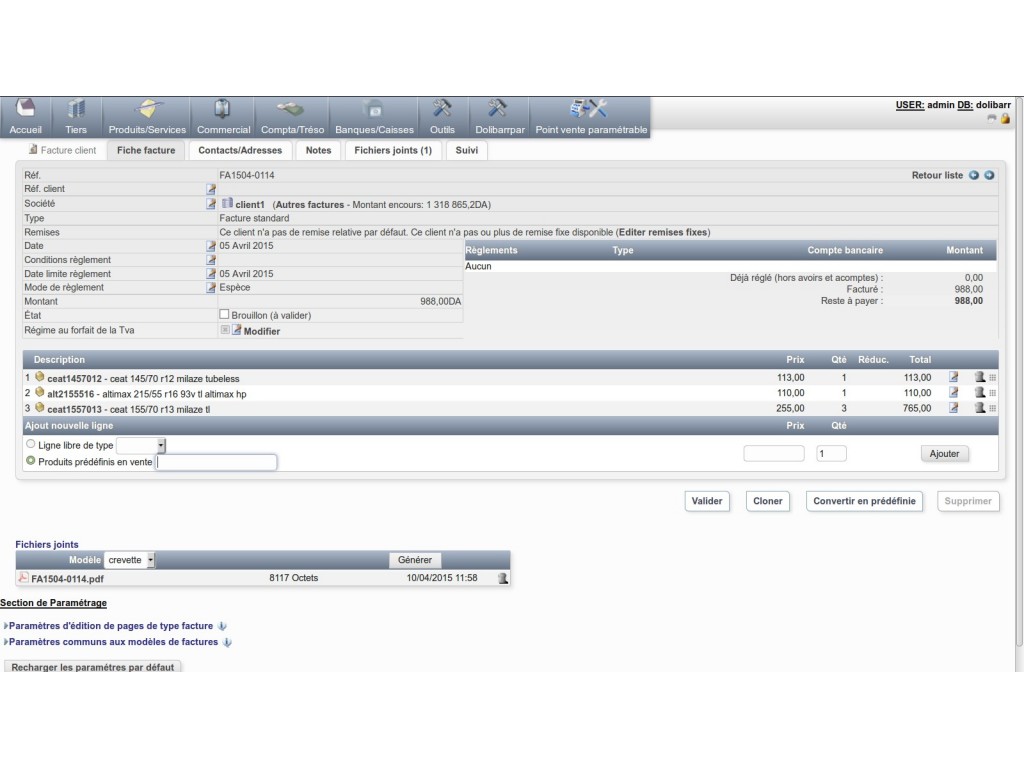Click the lock logout icon
Screen dimensions: 1024x768
[x=1005, y=118]
